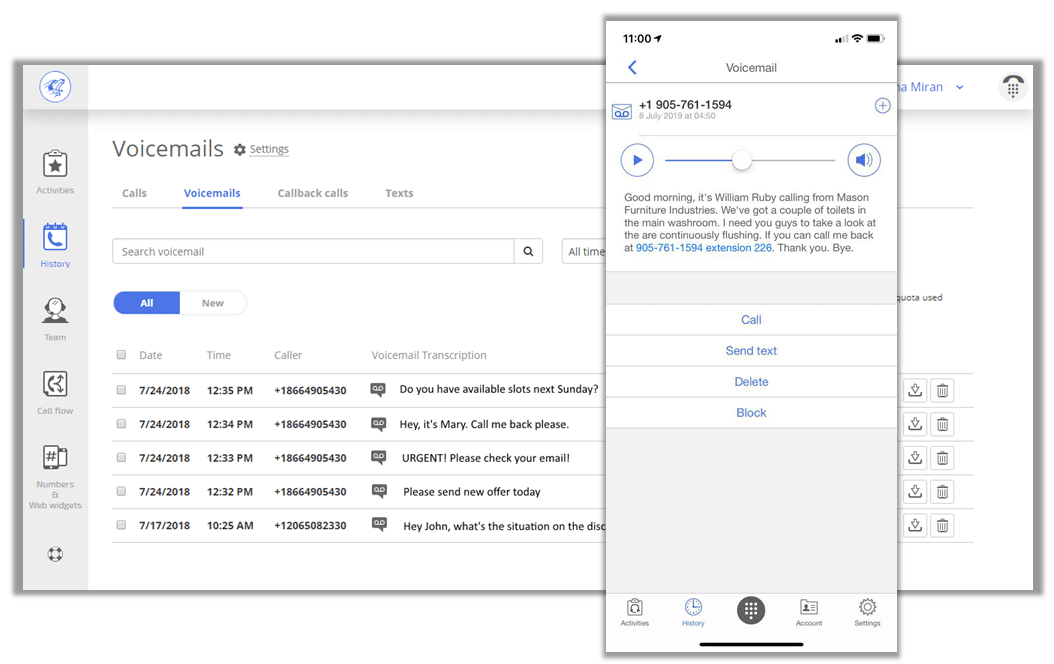Tap Send text in mobile voicemail
Viewport: 1054px width, 664px height.
click(x=751, y=351)
